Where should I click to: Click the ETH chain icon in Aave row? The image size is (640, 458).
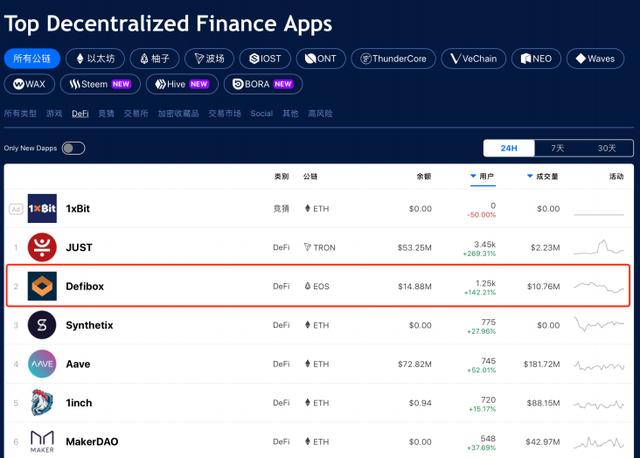pos(308,364)
